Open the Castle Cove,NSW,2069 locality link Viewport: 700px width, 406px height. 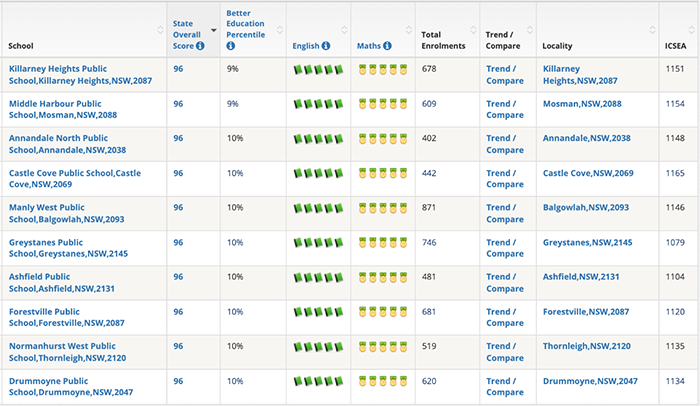[588, 173]
